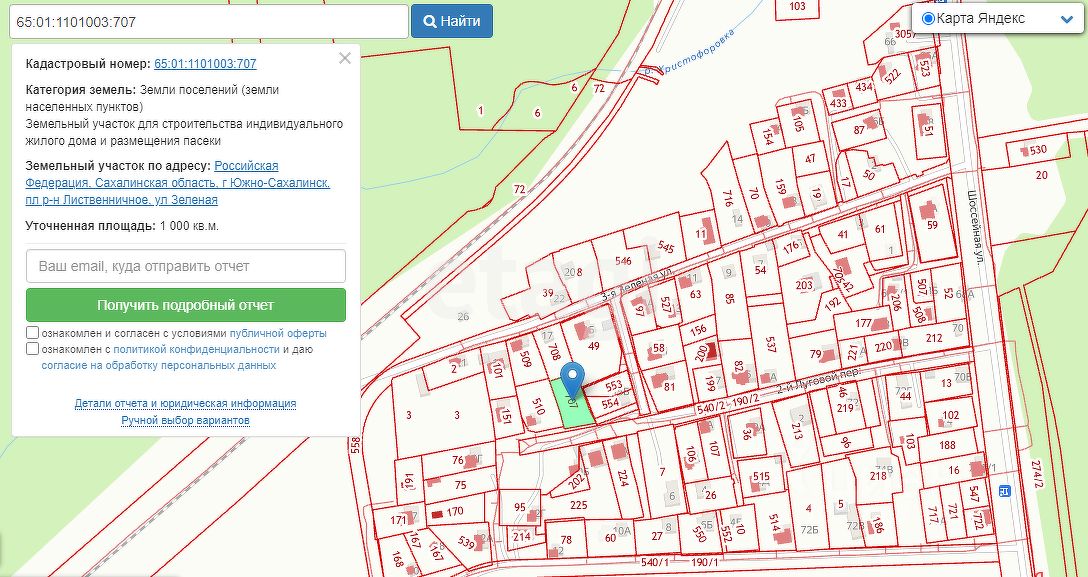The height and width of the screenshot is (577, 1088).
Task: Click the blue map pin marker
Action: click(572, 379)
